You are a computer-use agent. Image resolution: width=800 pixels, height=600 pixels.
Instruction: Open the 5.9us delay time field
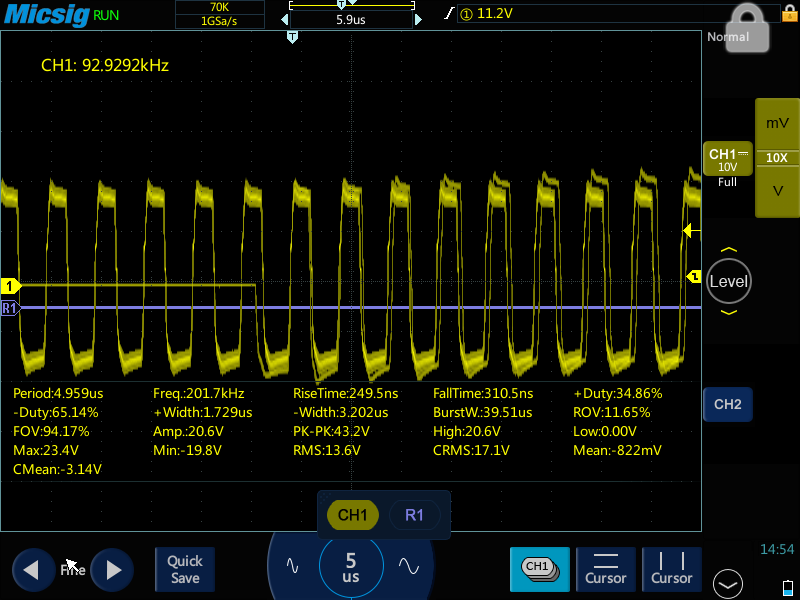351,20
